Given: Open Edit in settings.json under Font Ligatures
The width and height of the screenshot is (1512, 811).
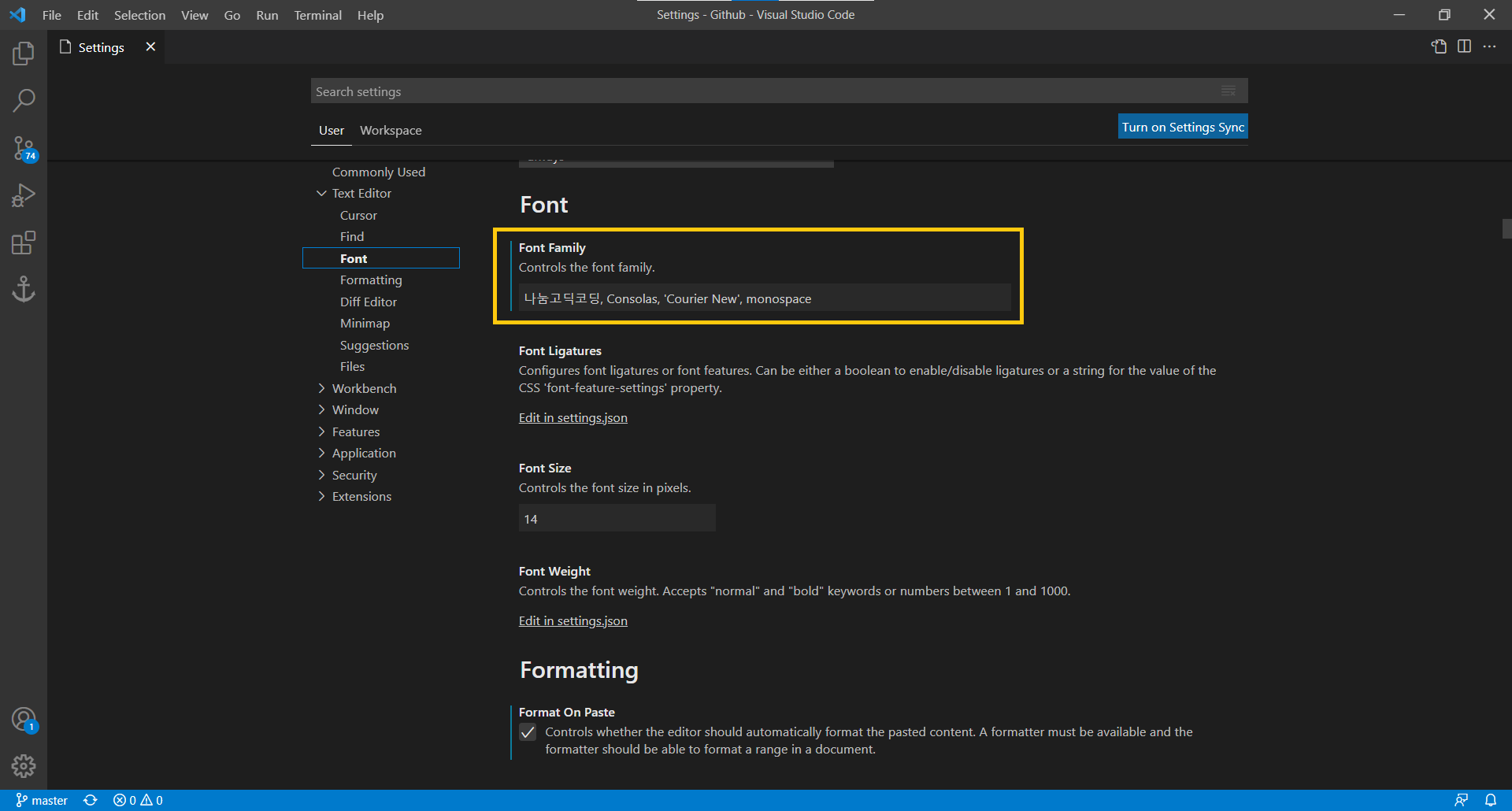Looking at the screenshot, I should coord(573,417).
